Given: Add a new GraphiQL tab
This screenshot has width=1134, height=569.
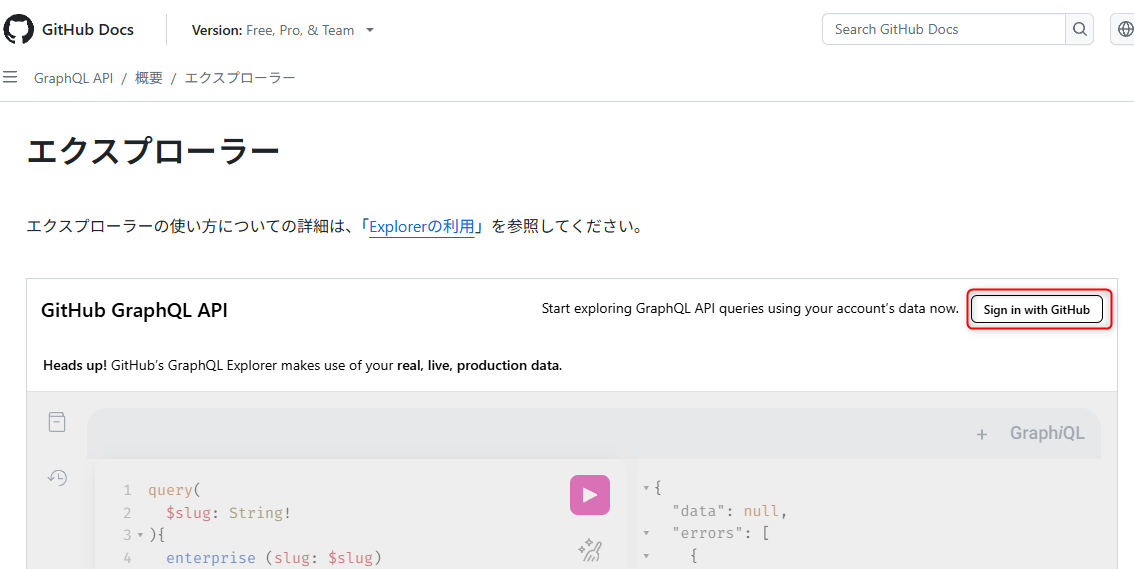Looking at the screenshot, I should point(982,434).
